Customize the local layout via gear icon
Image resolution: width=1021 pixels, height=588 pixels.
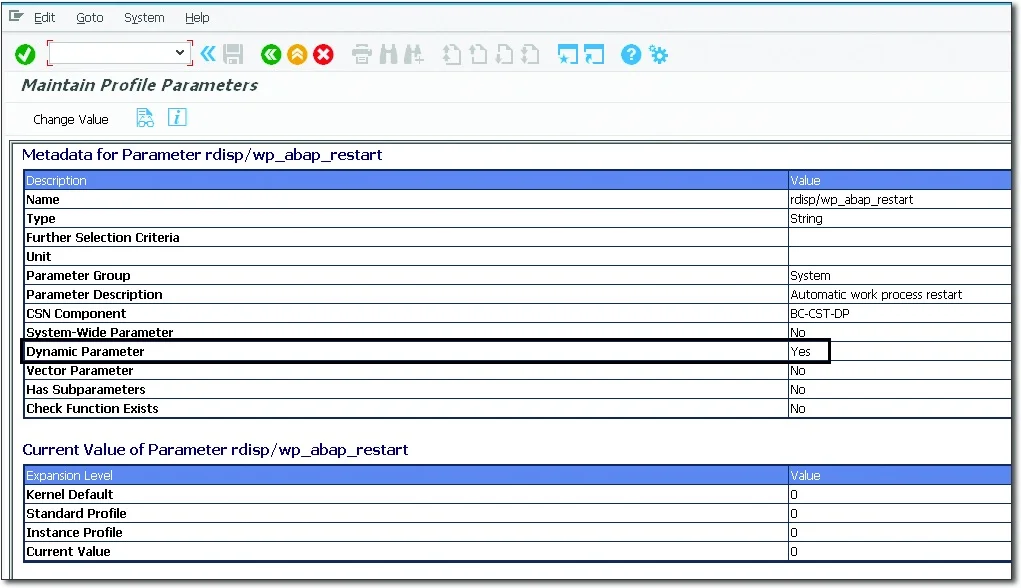pyautogui.click(x=658, y=54)
